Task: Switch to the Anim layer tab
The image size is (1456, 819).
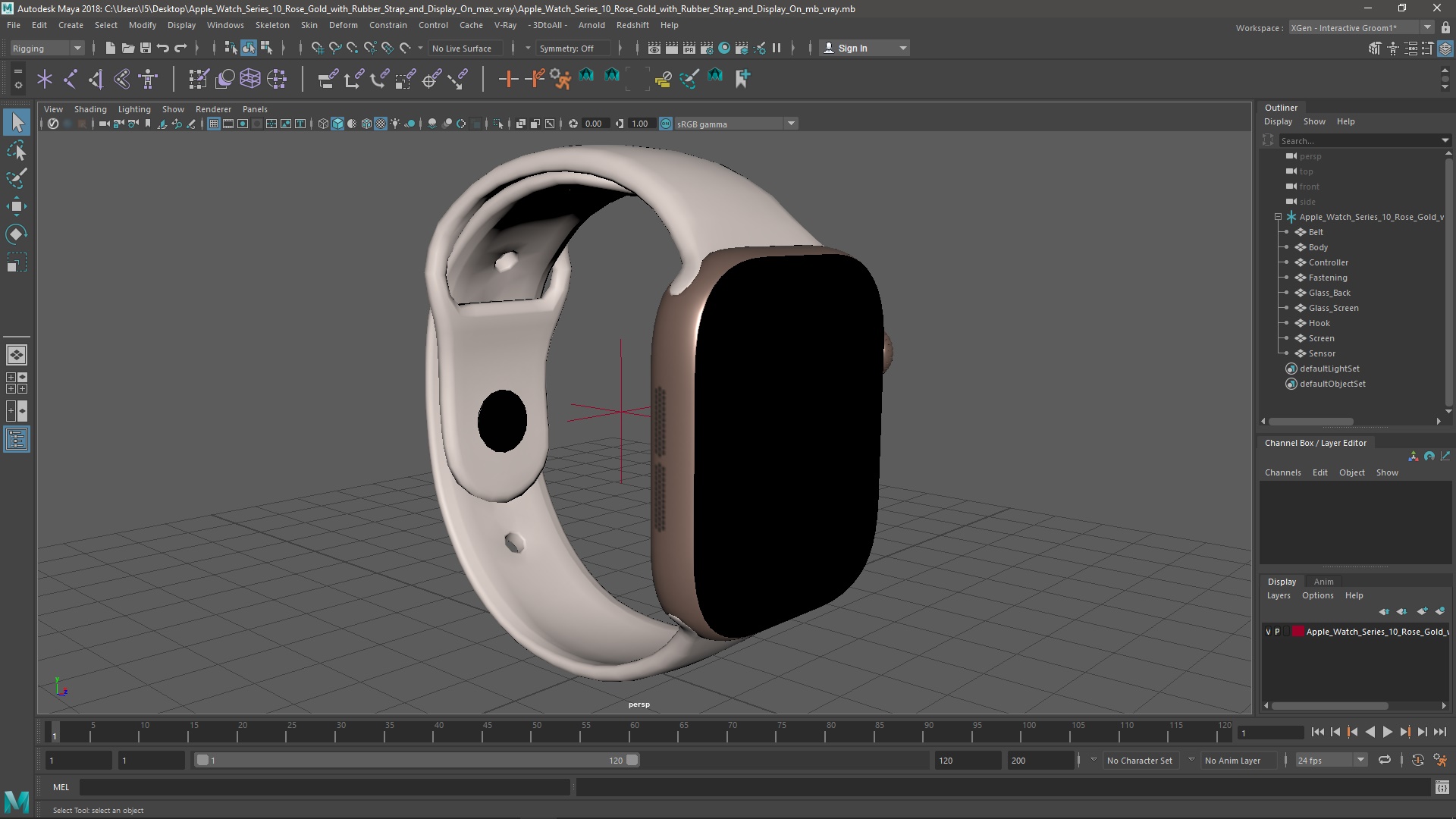Action: (x=1323, y=582)
